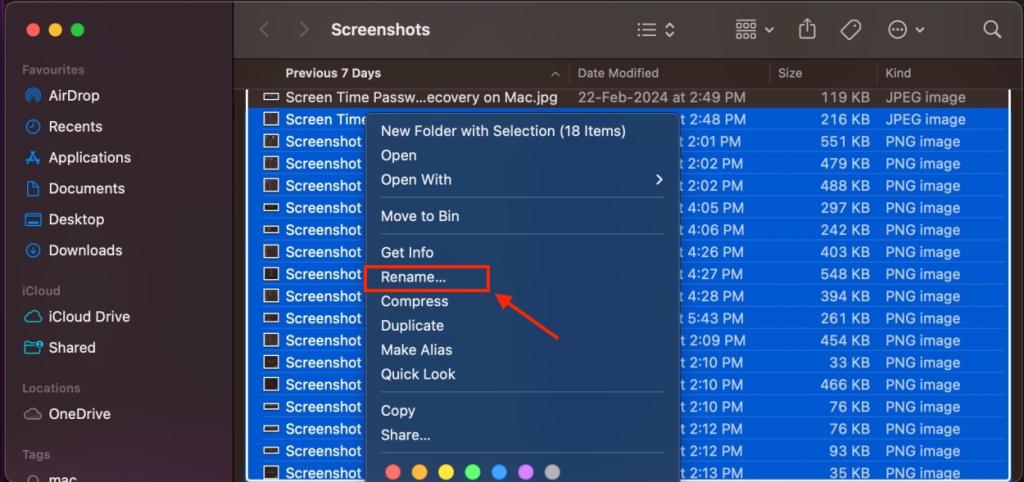Open AirDrop in the sidebar
This screenshot has width=1024, height=482.
tap(73, 96)
